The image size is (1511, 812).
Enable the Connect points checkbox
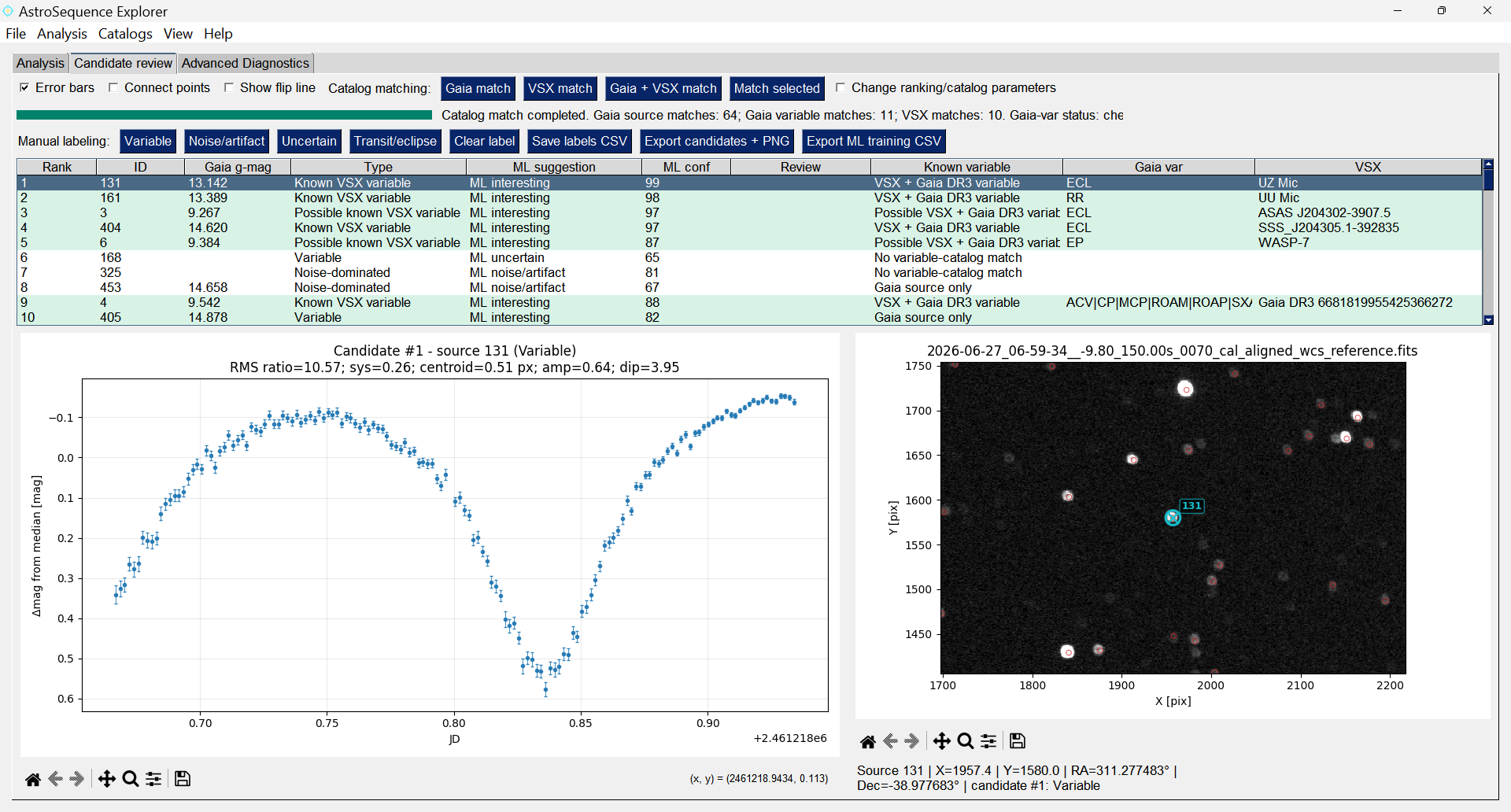[x=113, y=87]
